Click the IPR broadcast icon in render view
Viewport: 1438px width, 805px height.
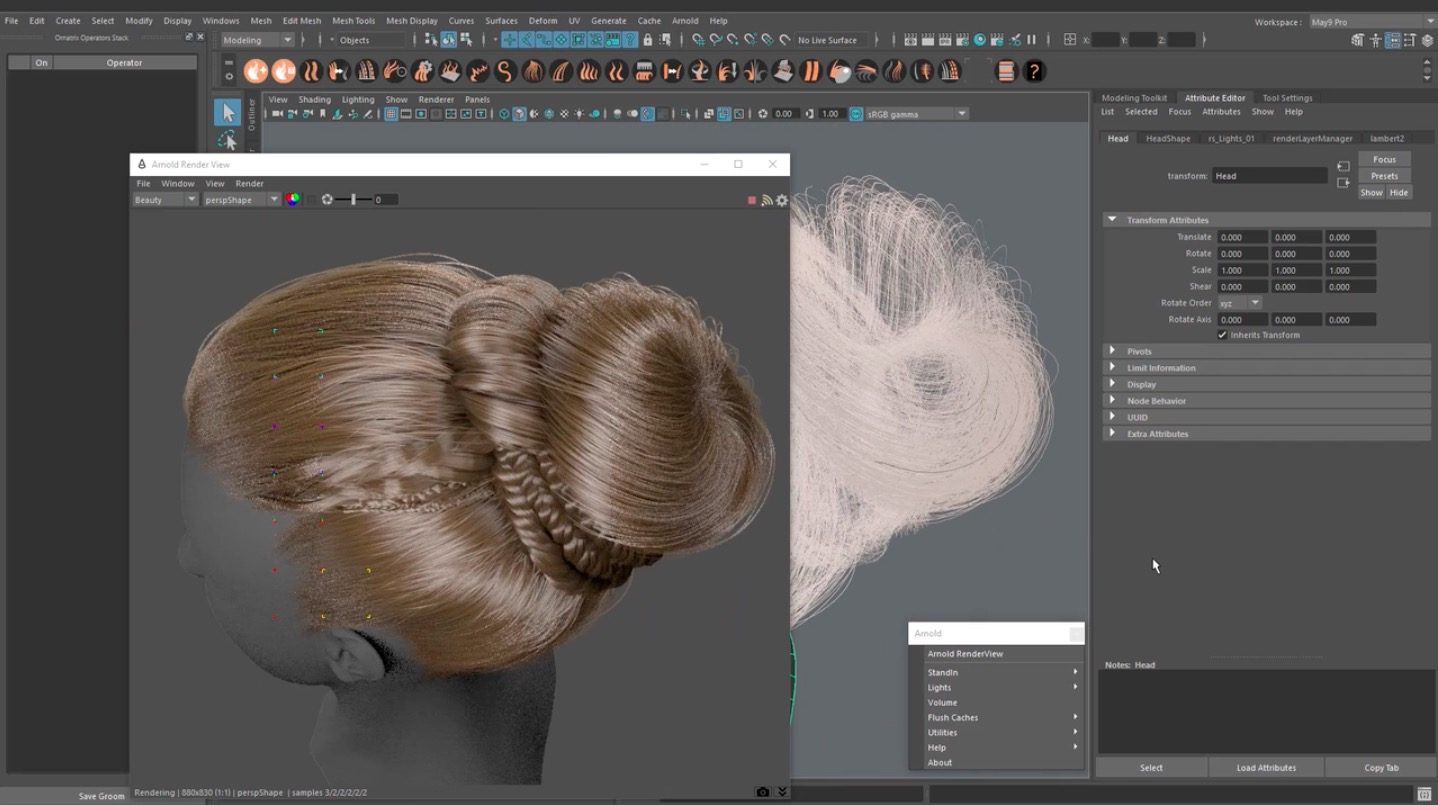767,200
